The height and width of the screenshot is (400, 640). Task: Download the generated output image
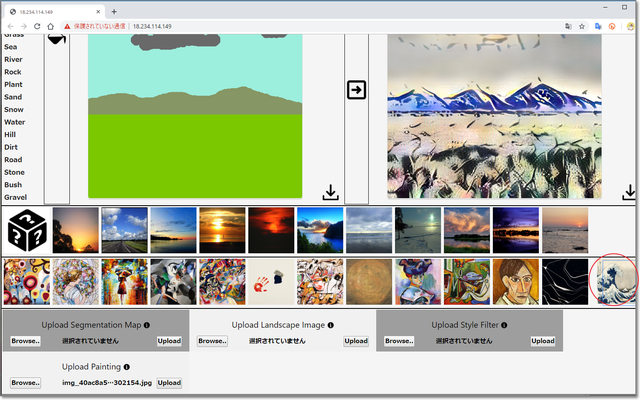click(629, 192)
